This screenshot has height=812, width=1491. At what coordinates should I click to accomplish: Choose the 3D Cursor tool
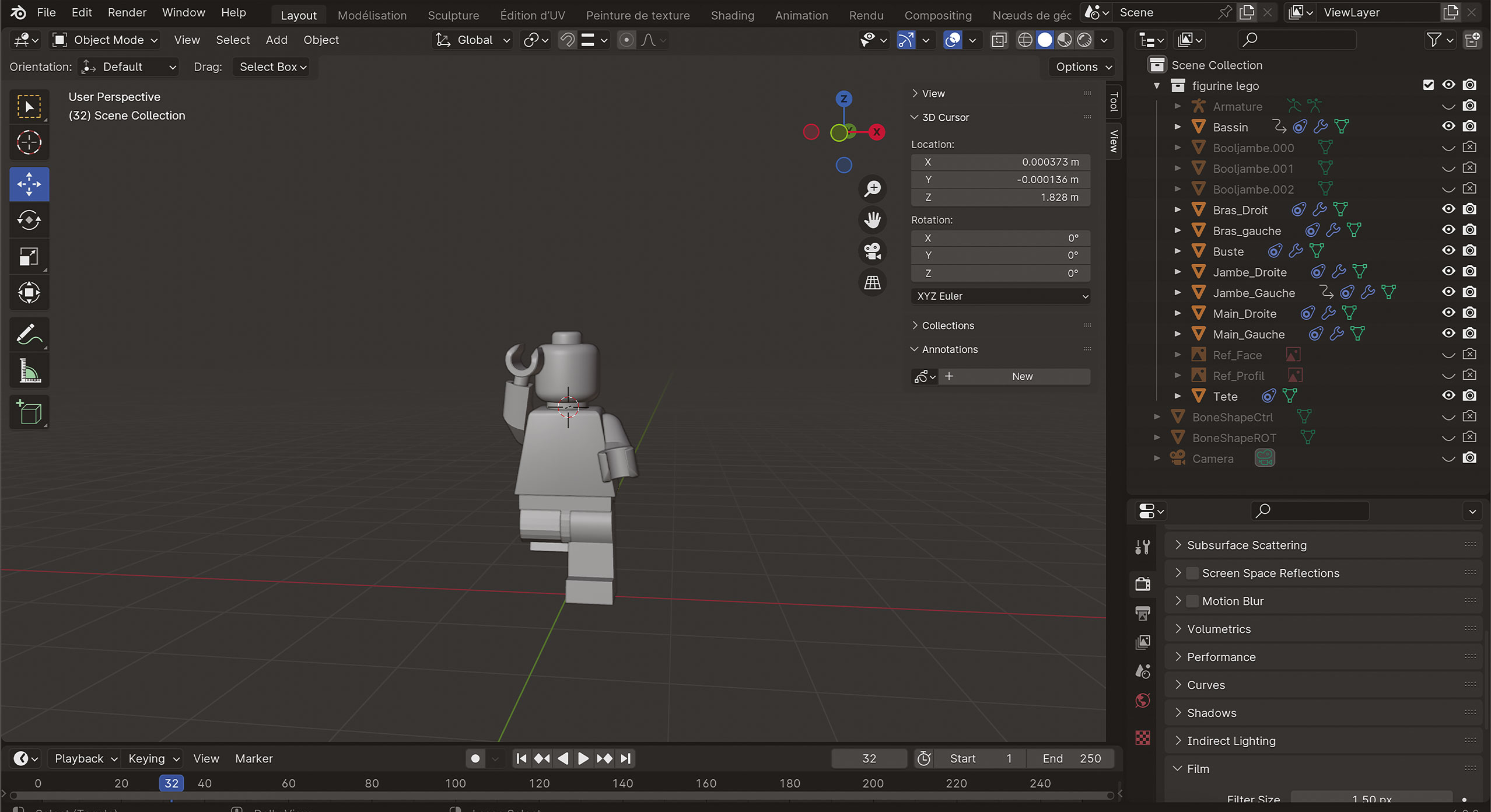click(x=29, y=142)
